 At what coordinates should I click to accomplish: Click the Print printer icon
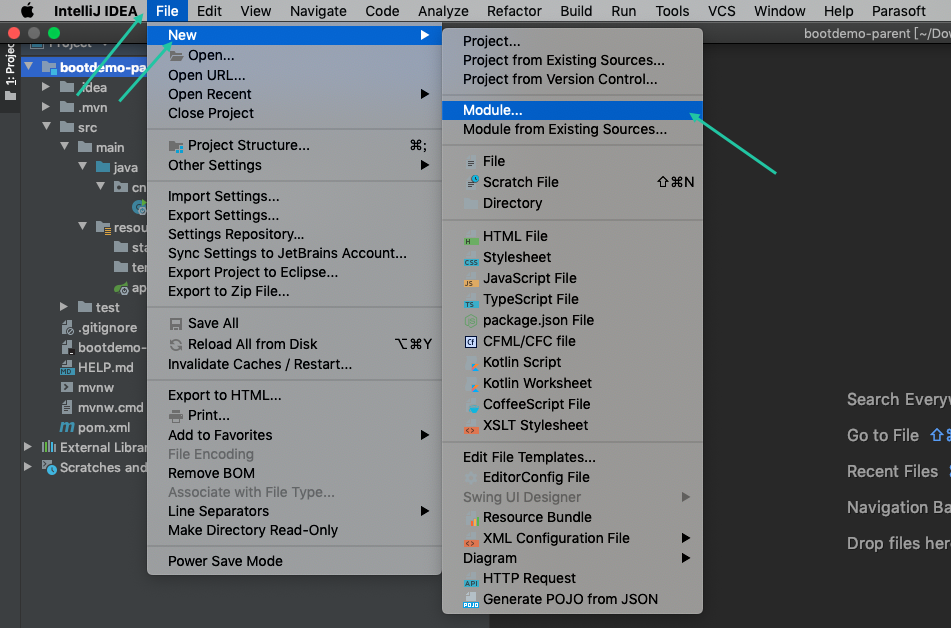176,416
